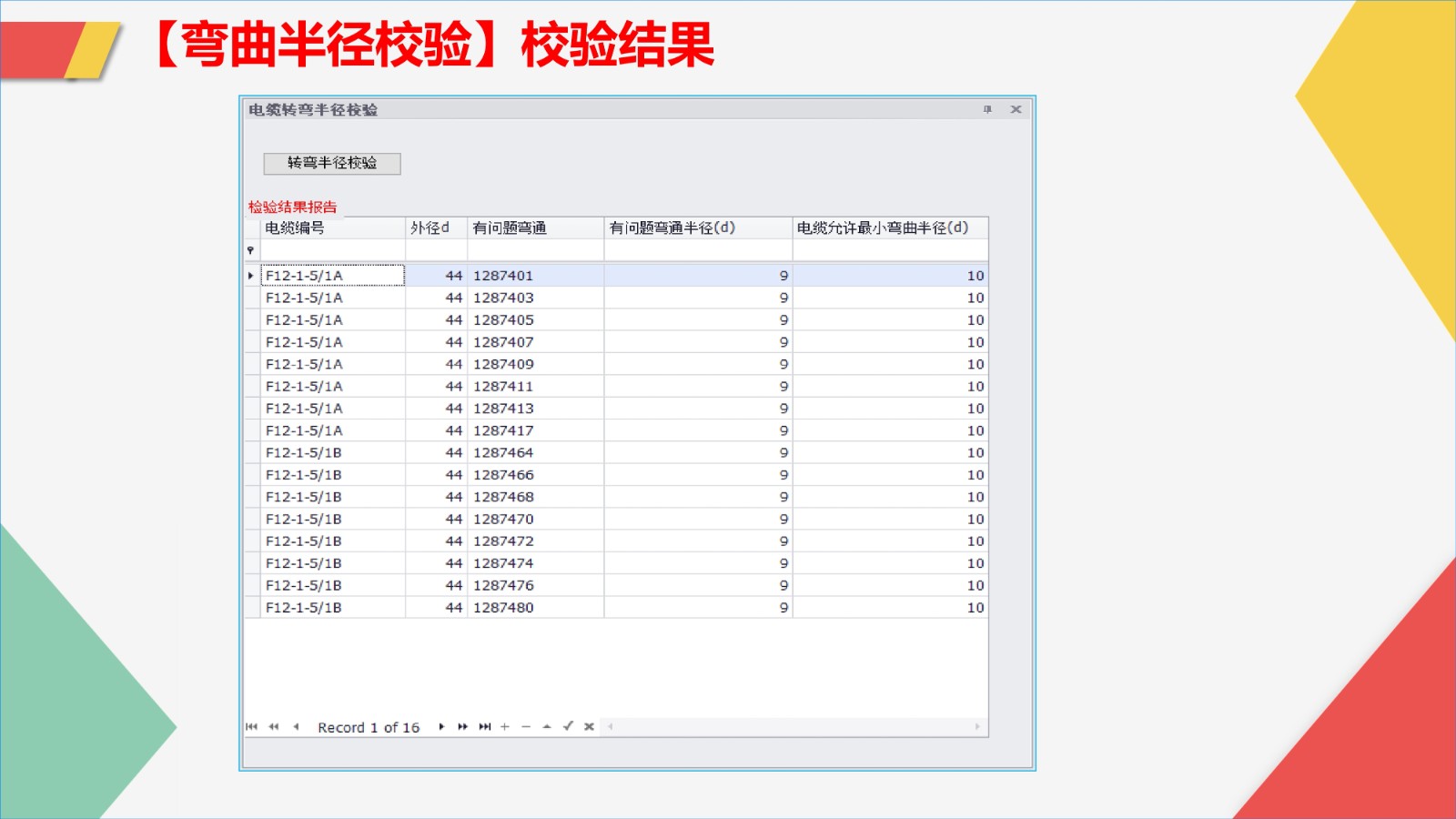Sort by 有问题弯通 column header
1456x819 pixels.
click(535, 227)
